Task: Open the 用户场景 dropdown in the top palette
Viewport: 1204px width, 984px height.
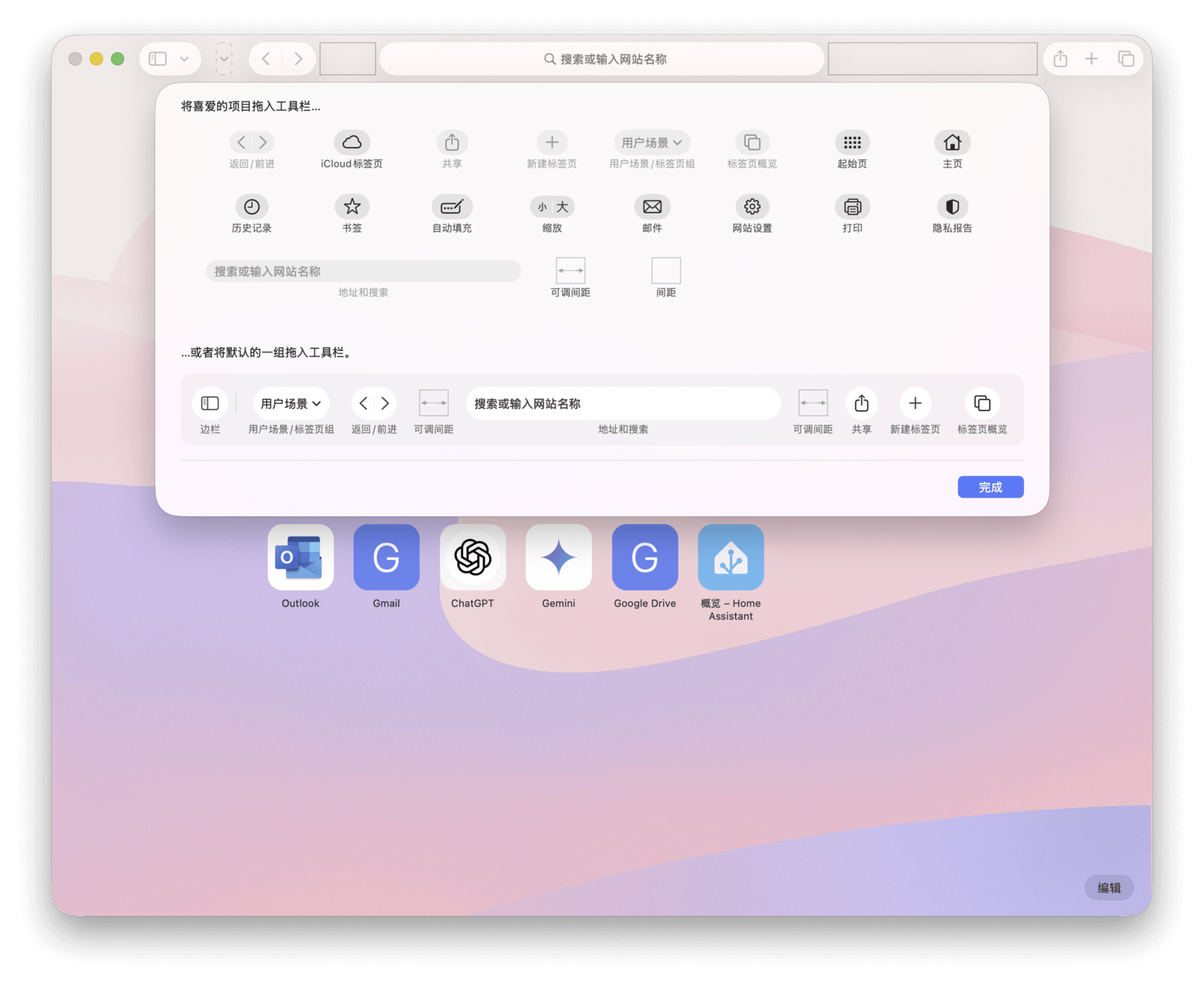Action: point(652,142)
